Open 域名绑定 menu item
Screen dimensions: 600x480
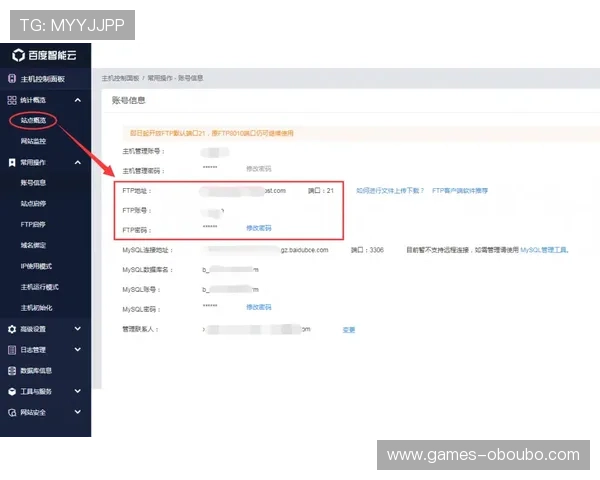[x=33, y=245]
